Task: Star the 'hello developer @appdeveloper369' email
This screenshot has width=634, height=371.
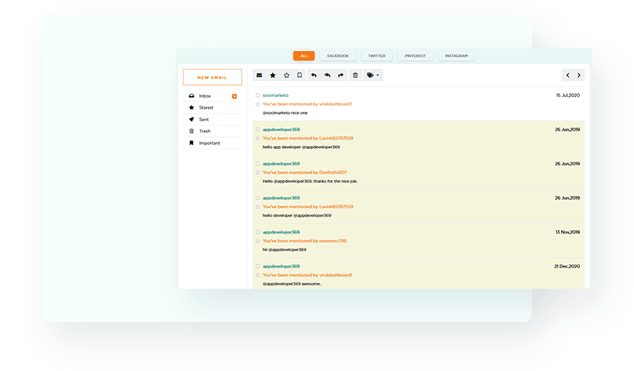Action: click(x=258, y=207)
